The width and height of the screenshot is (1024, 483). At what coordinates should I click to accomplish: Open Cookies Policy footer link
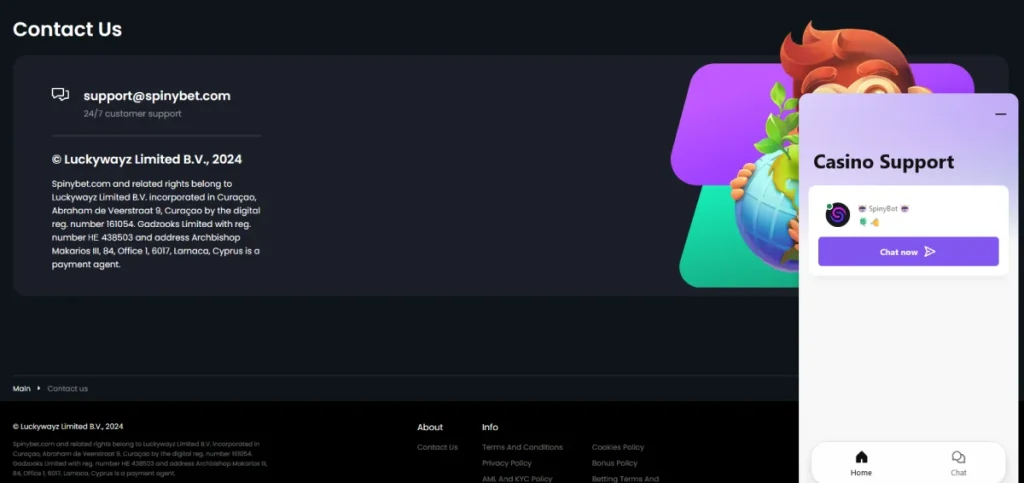[x=618, y=447]
